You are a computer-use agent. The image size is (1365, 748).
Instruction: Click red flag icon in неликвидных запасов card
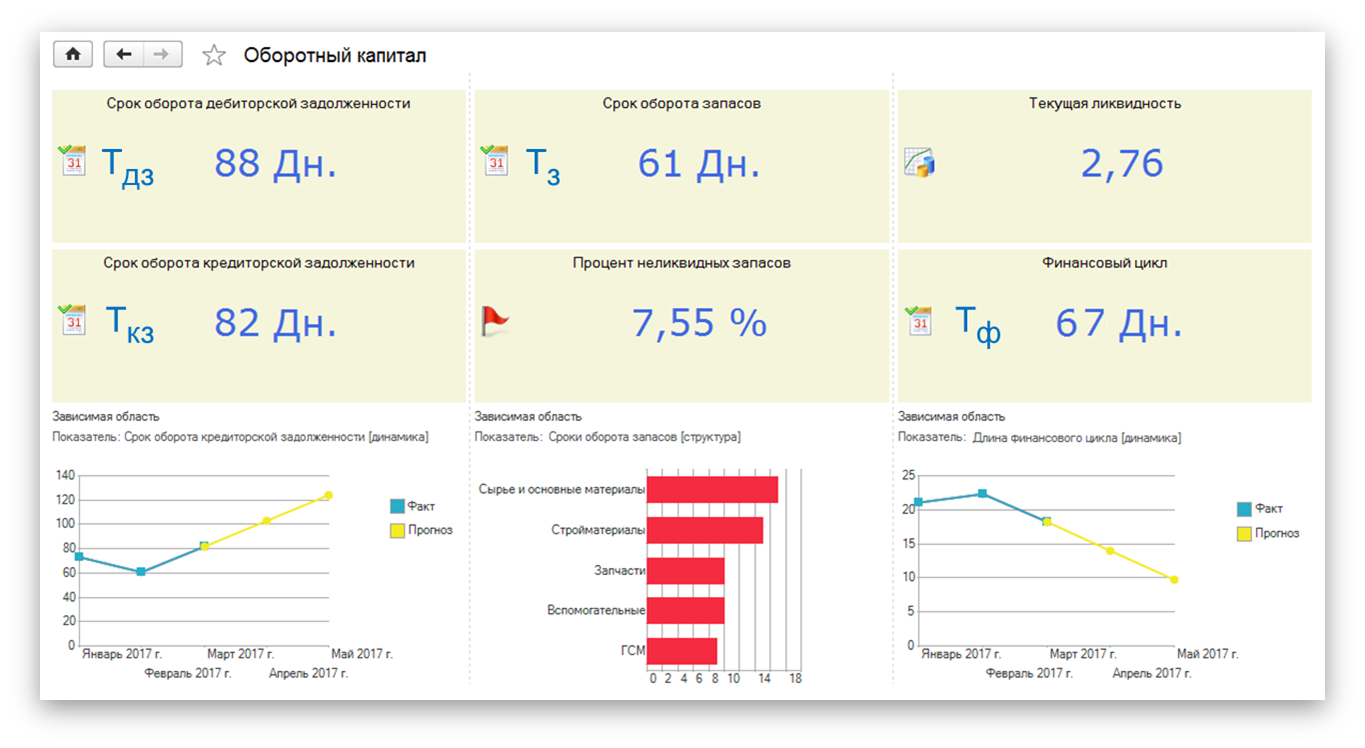coord(495,321)
